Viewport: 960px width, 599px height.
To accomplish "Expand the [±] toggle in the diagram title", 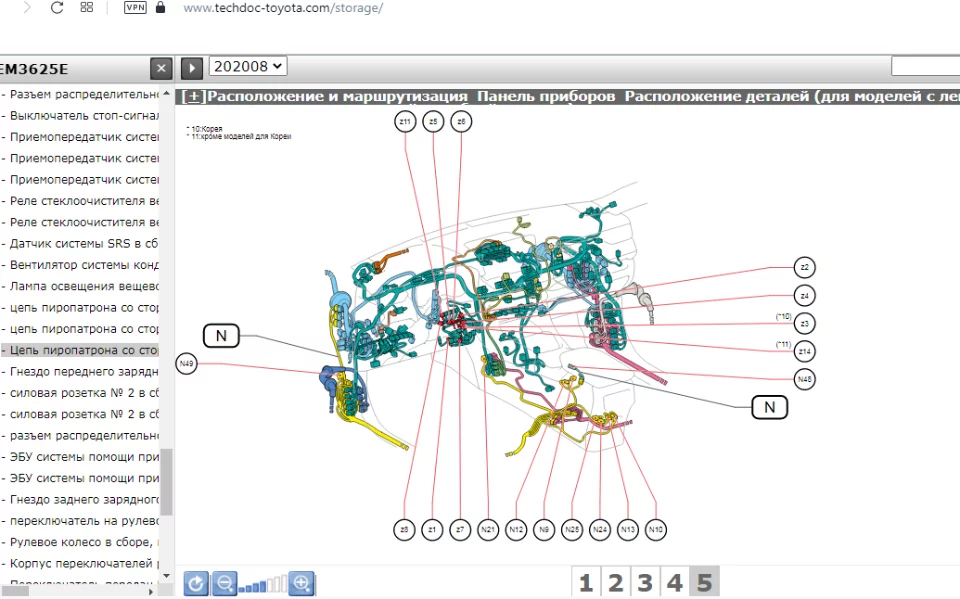I will (x=194, y=96).
